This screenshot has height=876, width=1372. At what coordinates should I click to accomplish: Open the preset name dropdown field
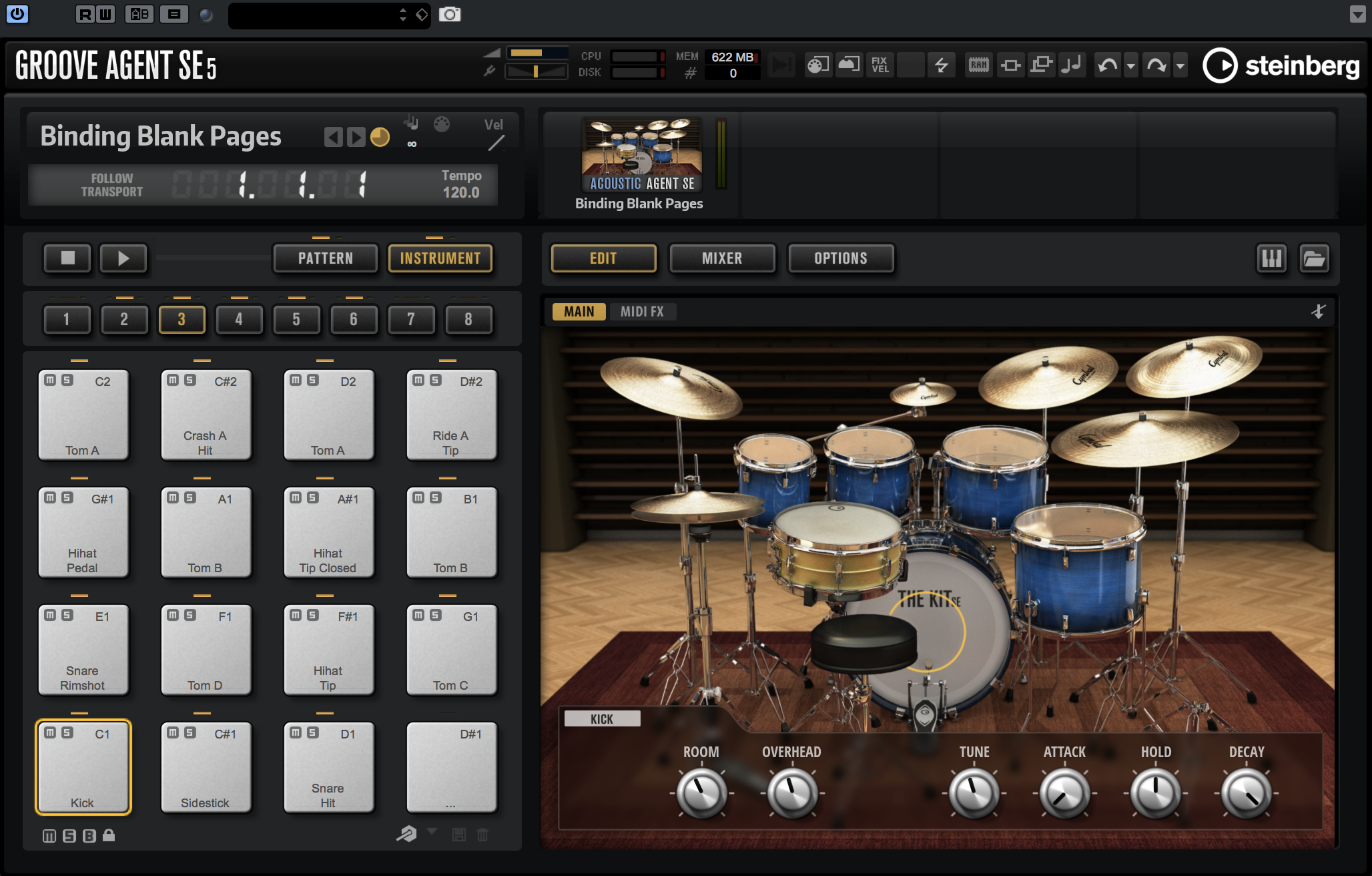(330, 15)
